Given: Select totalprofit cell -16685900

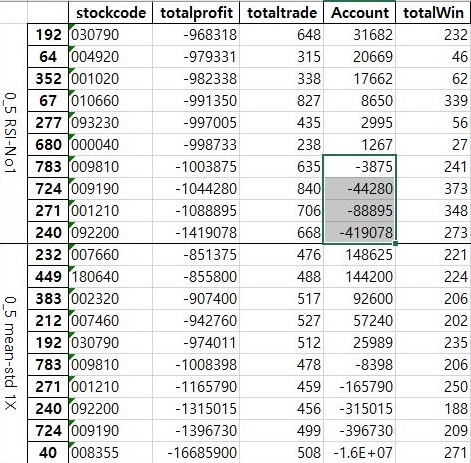Looking at the screenshot, I should [196, 452].
